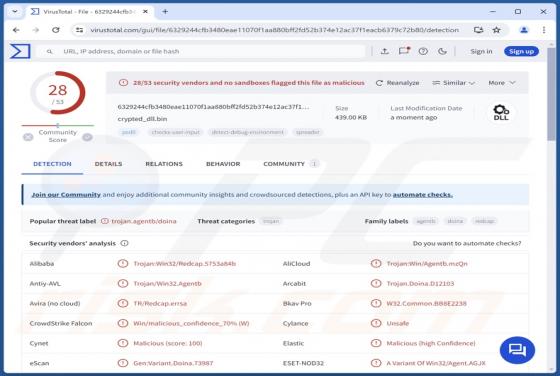The image size is (560, 376).
Task: Click the install app icon in address bar
Action: [x=478, y=30]
